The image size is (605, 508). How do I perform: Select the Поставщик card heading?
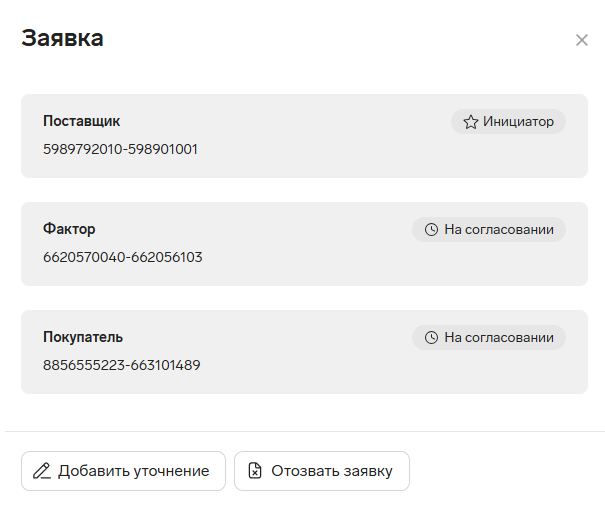(81, 121)
